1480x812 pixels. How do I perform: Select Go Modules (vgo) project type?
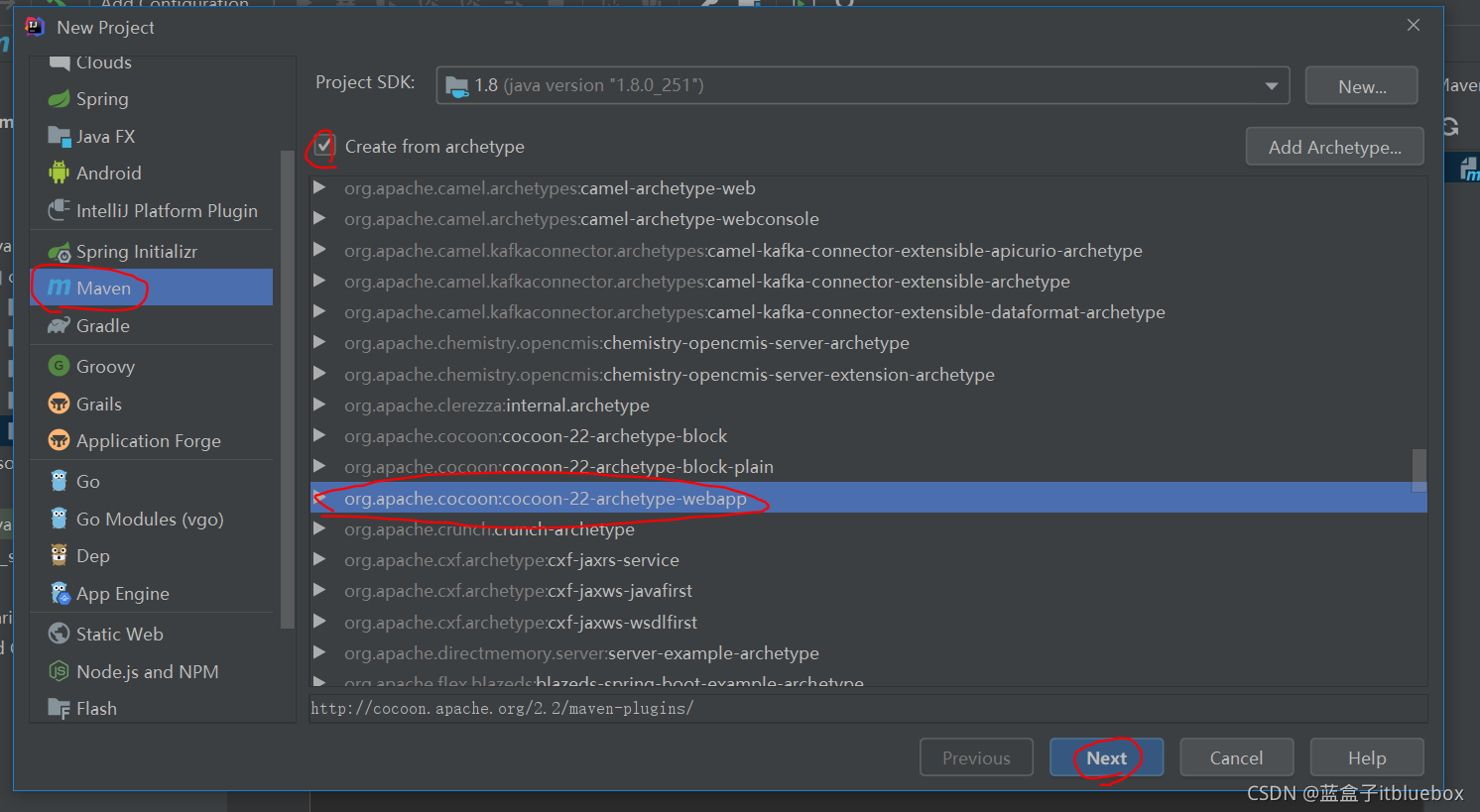(153, 520)
